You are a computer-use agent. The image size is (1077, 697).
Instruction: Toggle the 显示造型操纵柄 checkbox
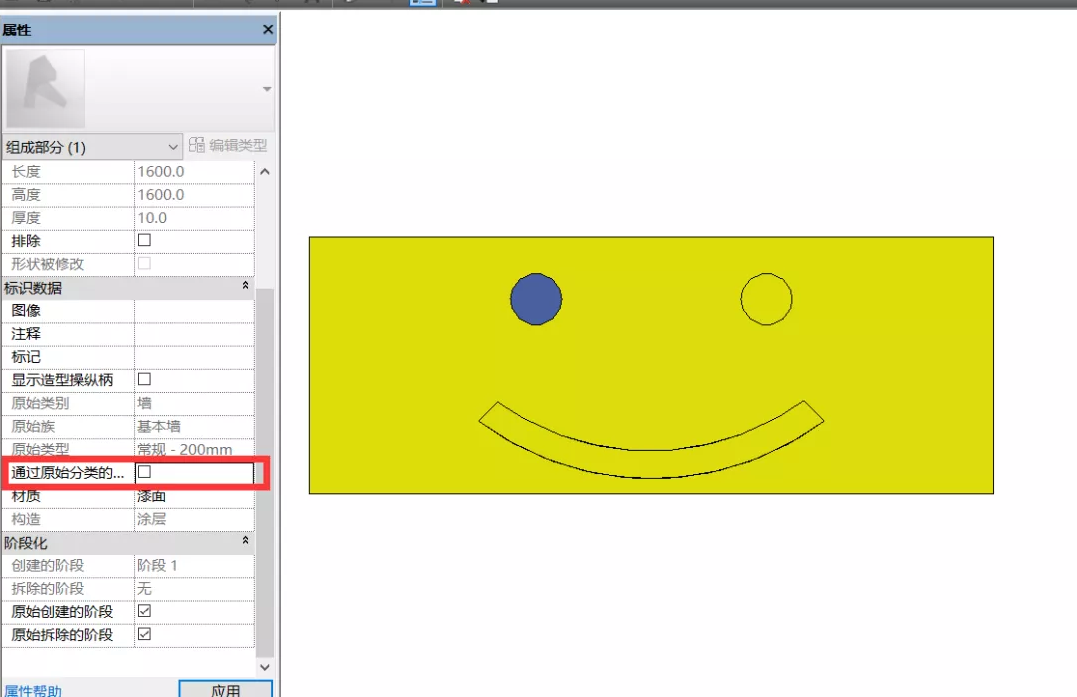point(143,379)
